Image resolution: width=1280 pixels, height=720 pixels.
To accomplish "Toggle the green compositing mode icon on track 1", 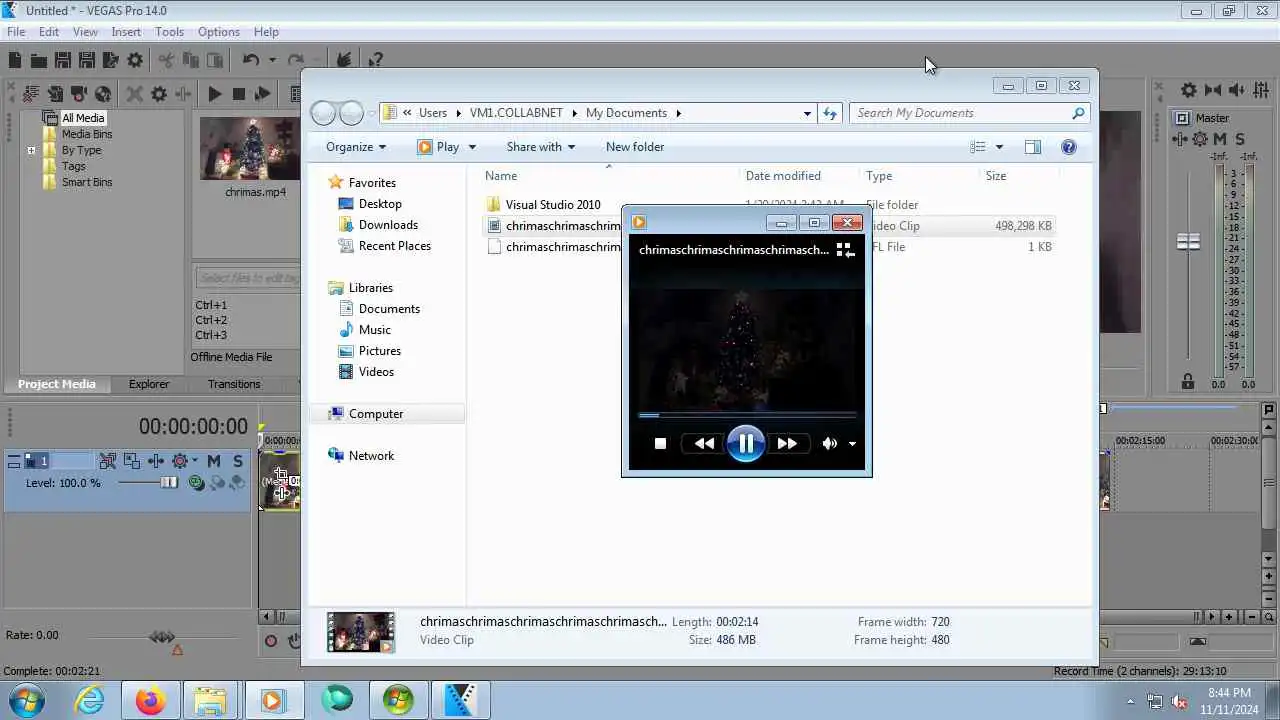I will pos(197,483).
